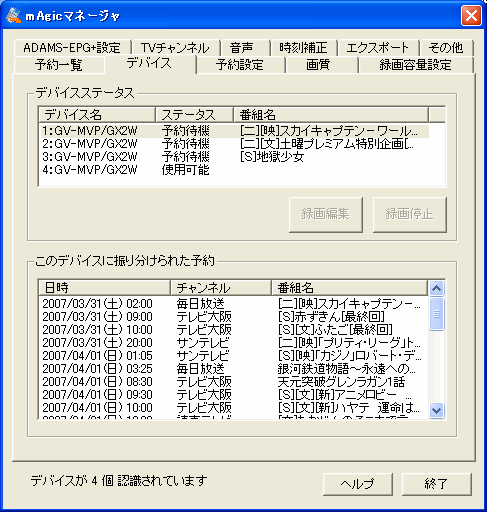Open the 画質 tab
Viewport: 487px width, 512px height.
pyautogui.click(x=318, y=65)
